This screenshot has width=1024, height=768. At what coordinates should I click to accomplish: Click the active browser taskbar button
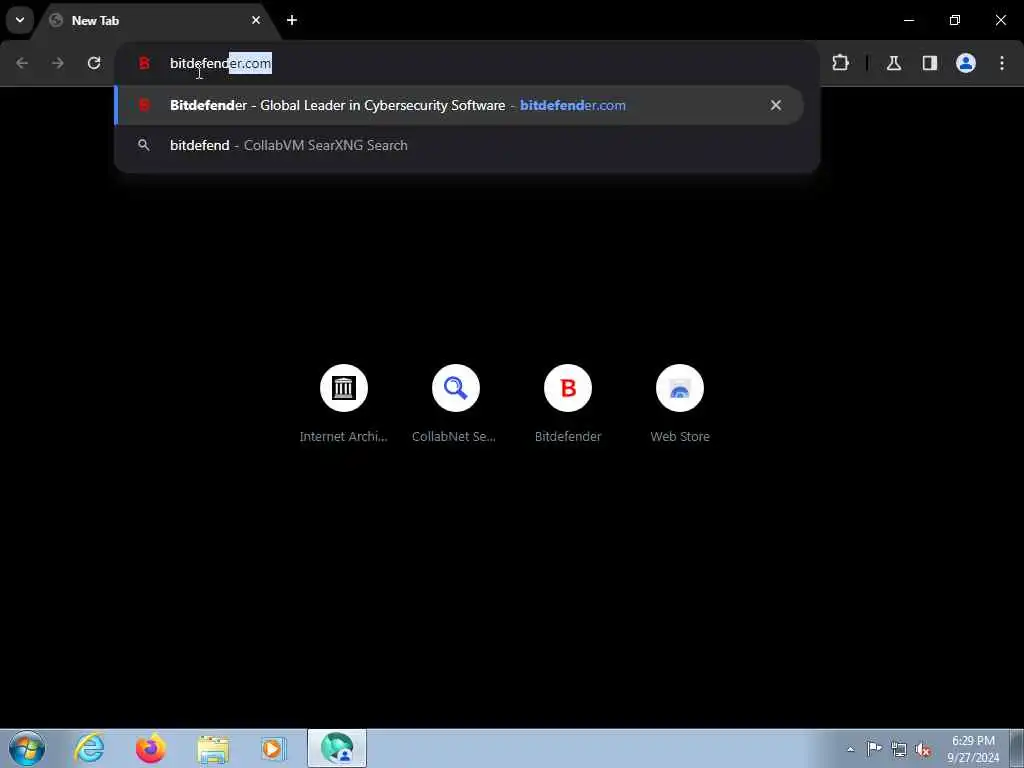337,748
